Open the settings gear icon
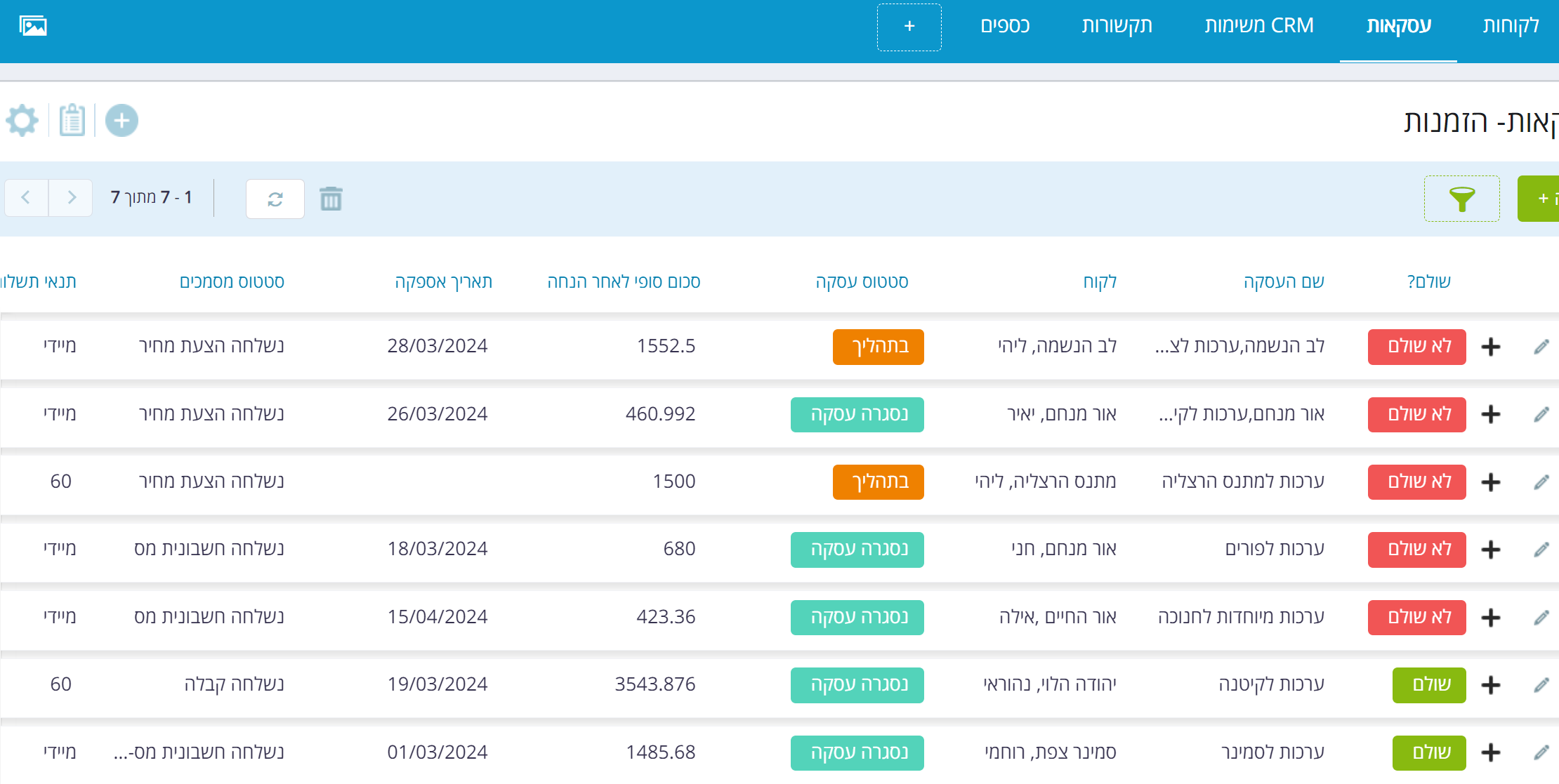Screen dimensions: 1559x784 [x=22, y=121]
